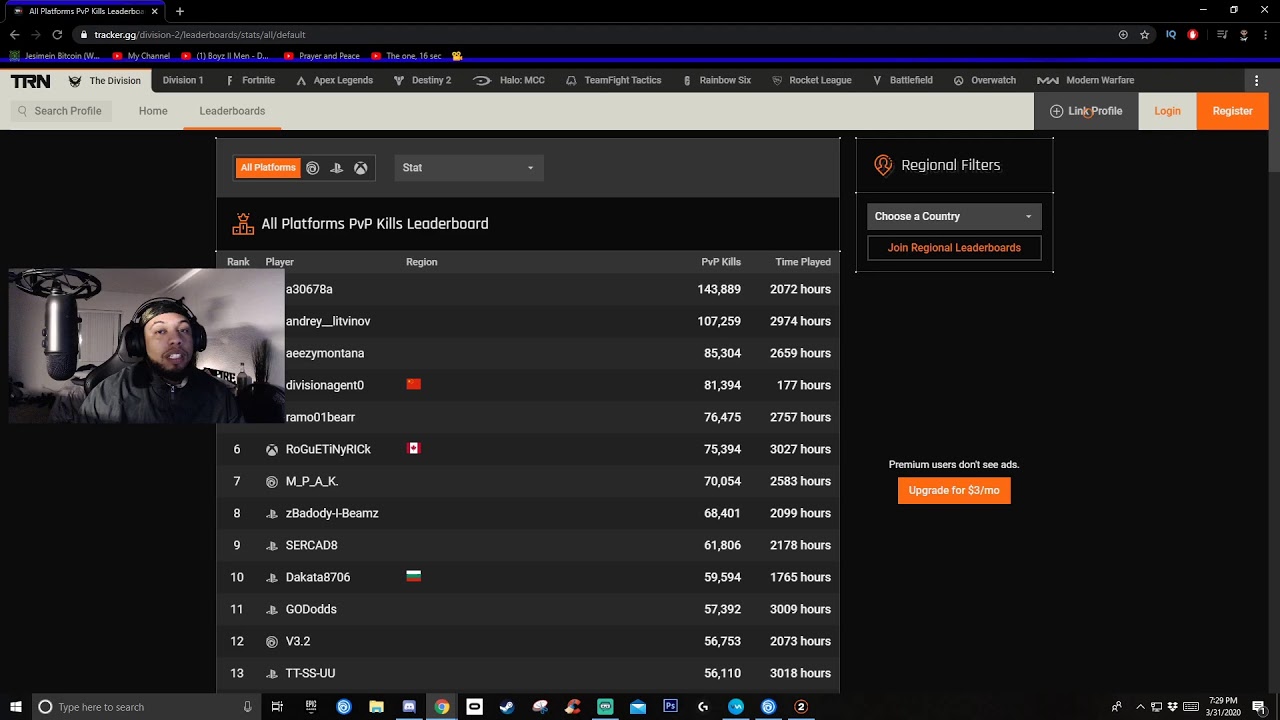This screenshot has height=720, width=1280.
Task: Open the browser media control icon
Action: click(x=1222, y=35)
